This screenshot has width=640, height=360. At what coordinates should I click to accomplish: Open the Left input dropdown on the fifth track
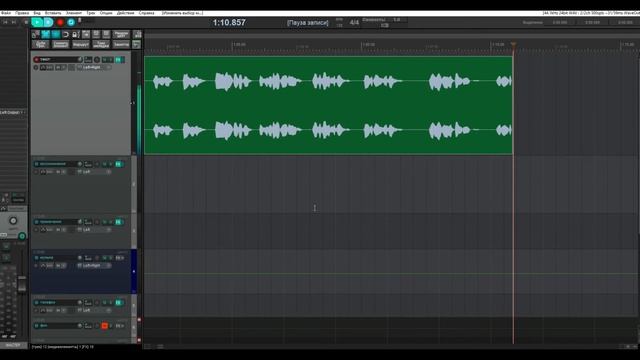(94, 310)
